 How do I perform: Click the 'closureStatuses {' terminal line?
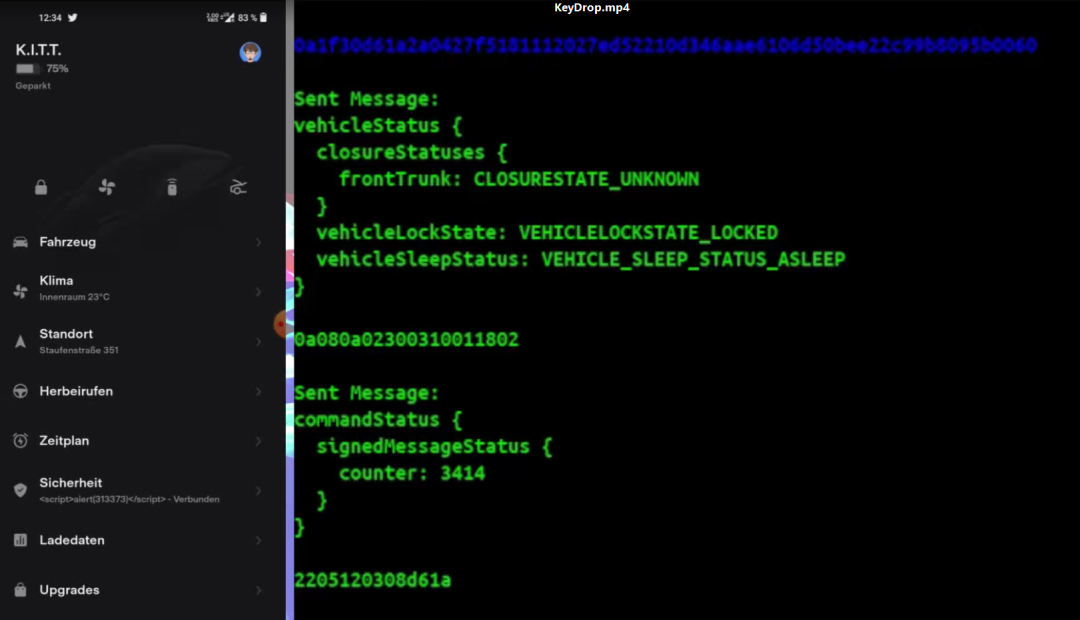[412, 152]
